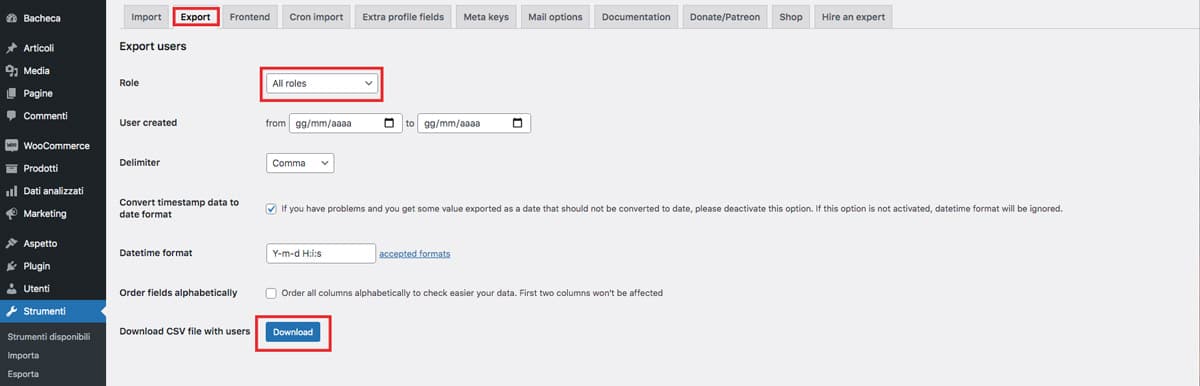This screenshot has width=1200, height=386.
Task: Click the Marketing megaphone icon
Action: [x=11, y=213]
